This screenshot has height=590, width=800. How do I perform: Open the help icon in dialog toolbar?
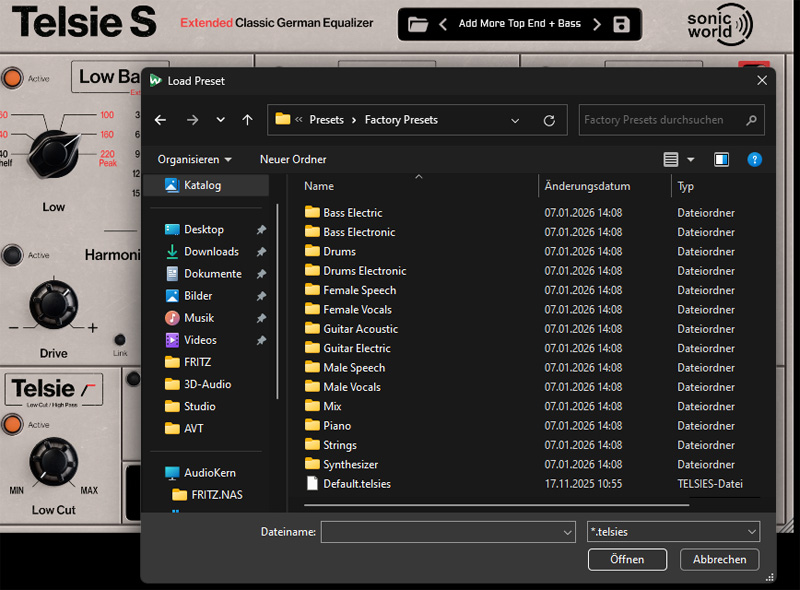coord(755,159)
